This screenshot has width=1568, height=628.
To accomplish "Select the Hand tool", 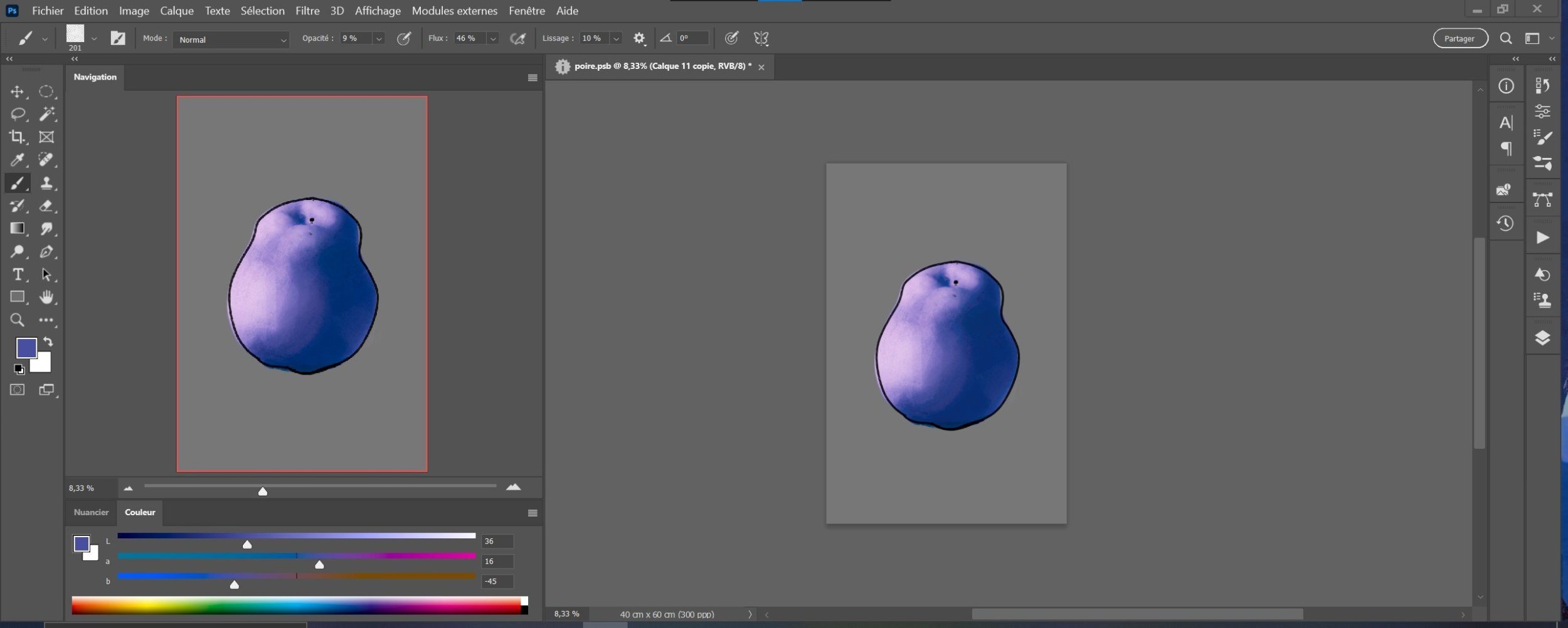I will tap(46, 297).
